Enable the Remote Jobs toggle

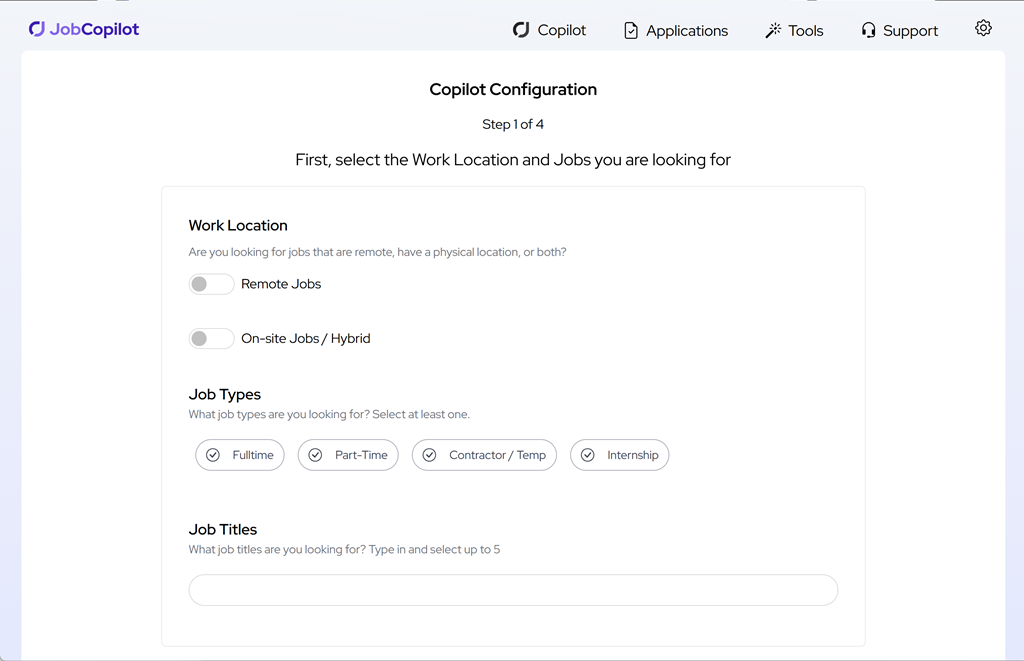(x=211, y=284)
